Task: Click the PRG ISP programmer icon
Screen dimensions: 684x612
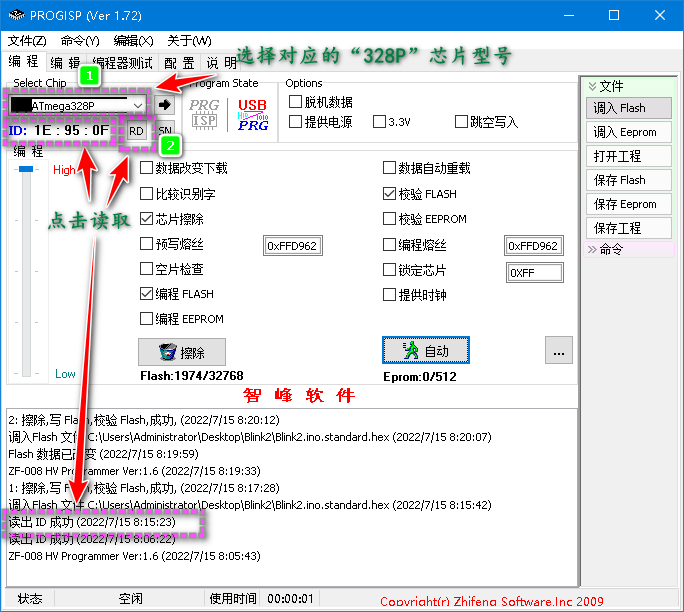Action: pos(204,114)
